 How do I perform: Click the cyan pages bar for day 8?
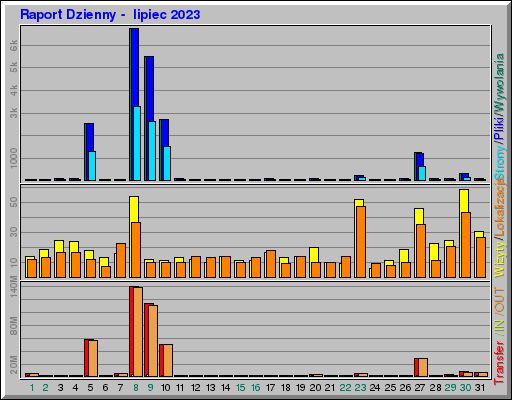tap(137, 143)
